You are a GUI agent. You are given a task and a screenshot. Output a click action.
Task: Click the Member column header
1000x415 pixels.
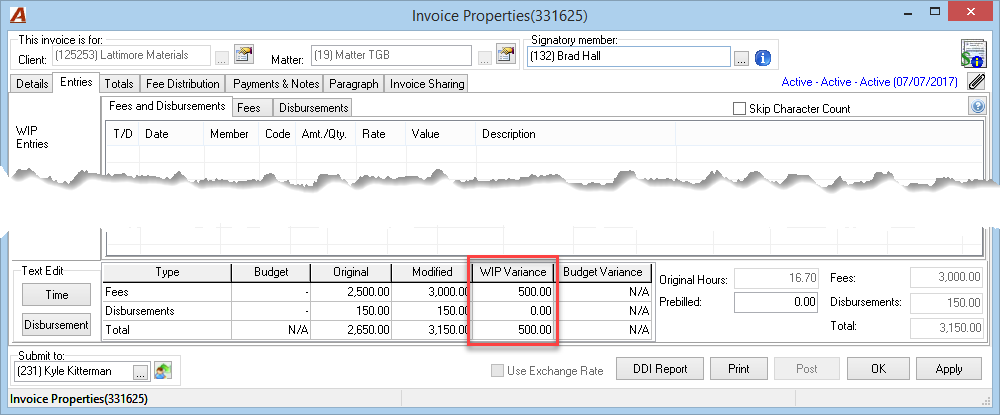pyautogui.click(x=232, y=134)
